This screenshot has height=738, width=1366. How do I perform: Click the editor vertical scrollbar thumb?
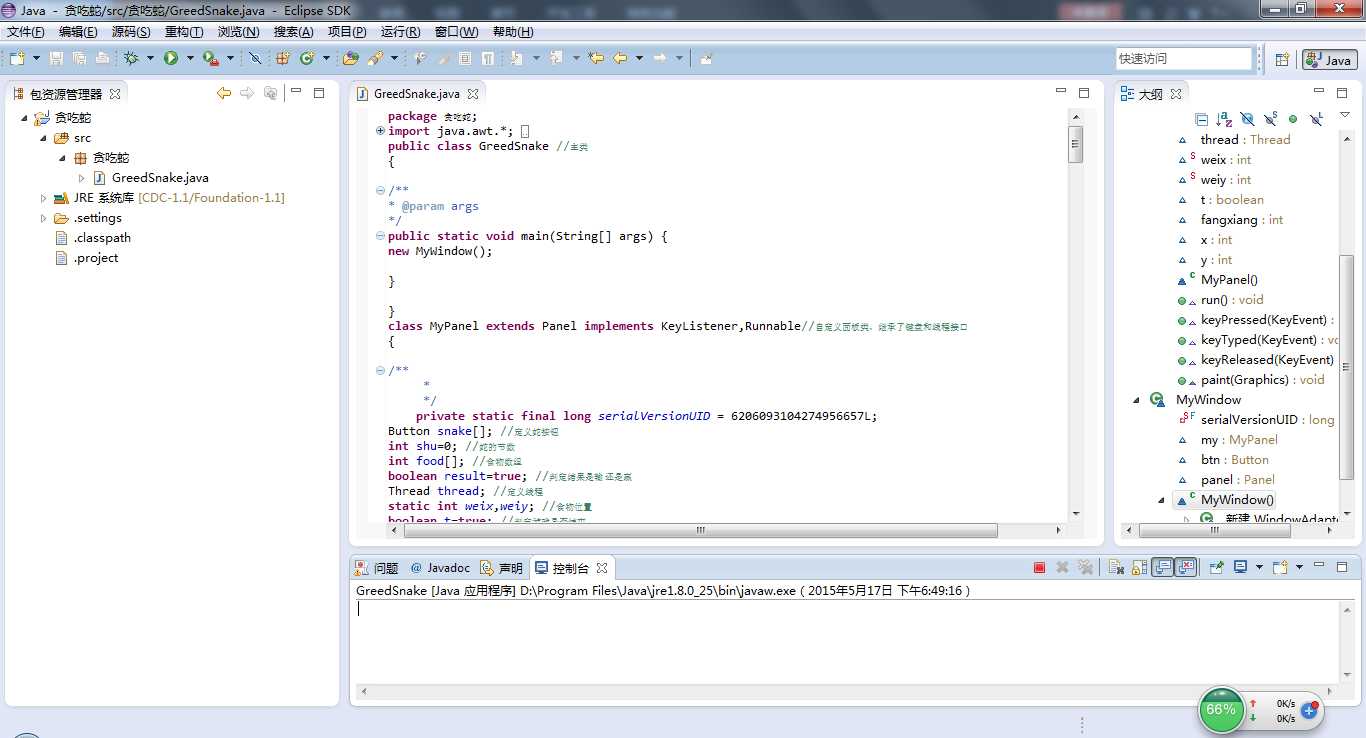coord(1076,144)
